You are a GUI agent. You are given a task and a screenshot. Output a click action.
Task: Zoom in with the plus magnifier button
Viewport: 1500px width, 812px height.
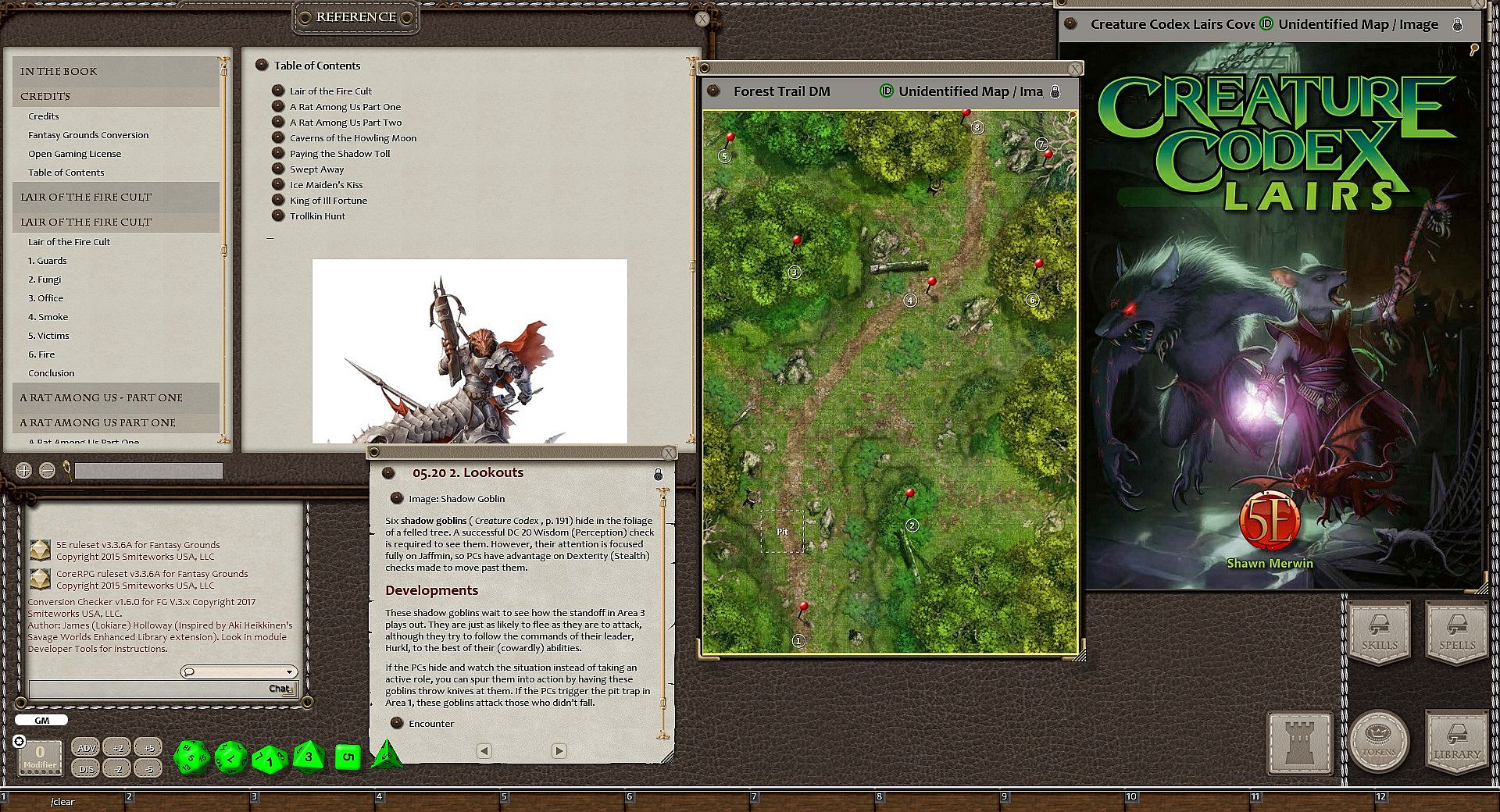click(24, 470)
